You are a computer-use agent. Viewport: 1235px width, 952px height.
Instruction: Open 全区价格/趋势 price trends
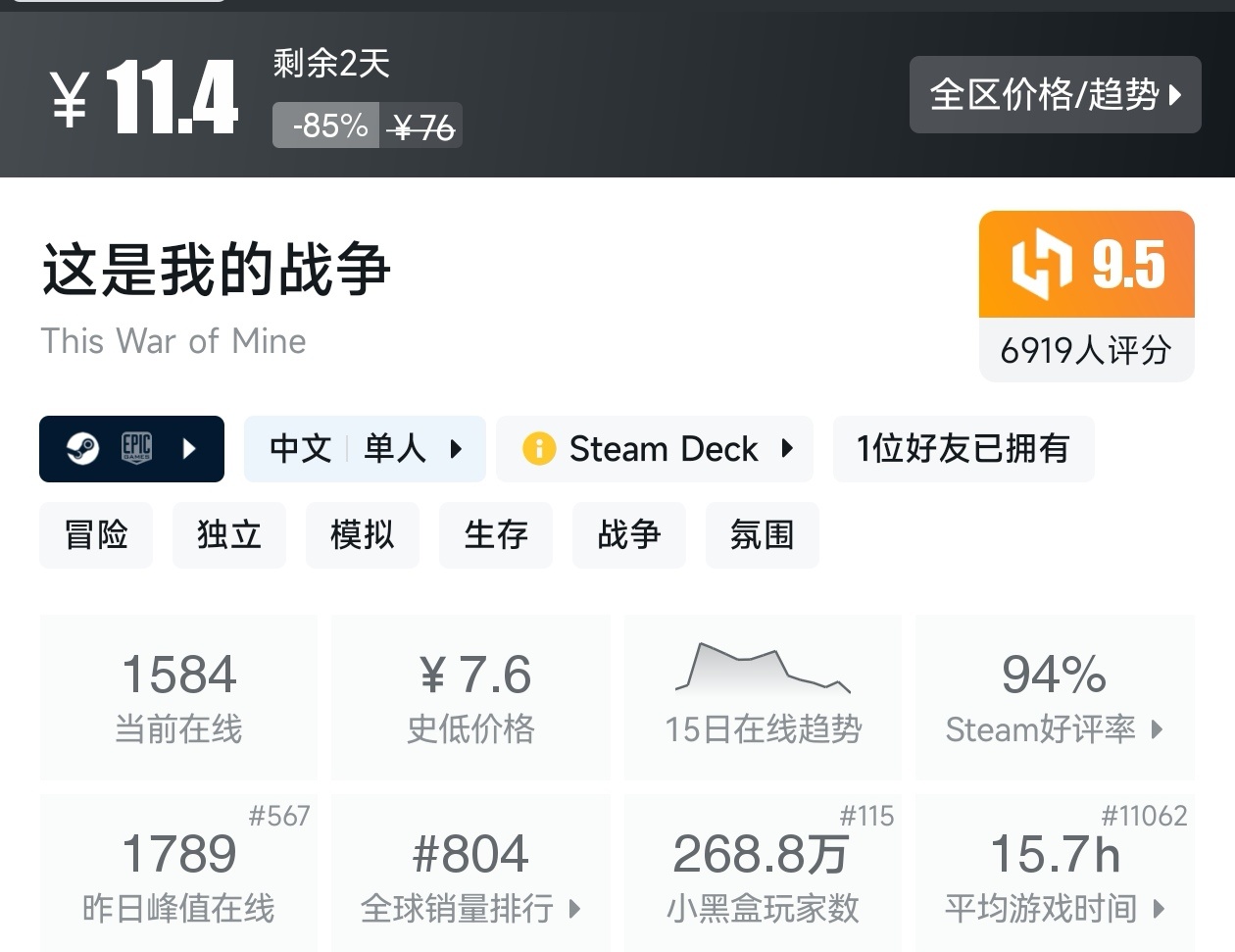(1055, 95)
